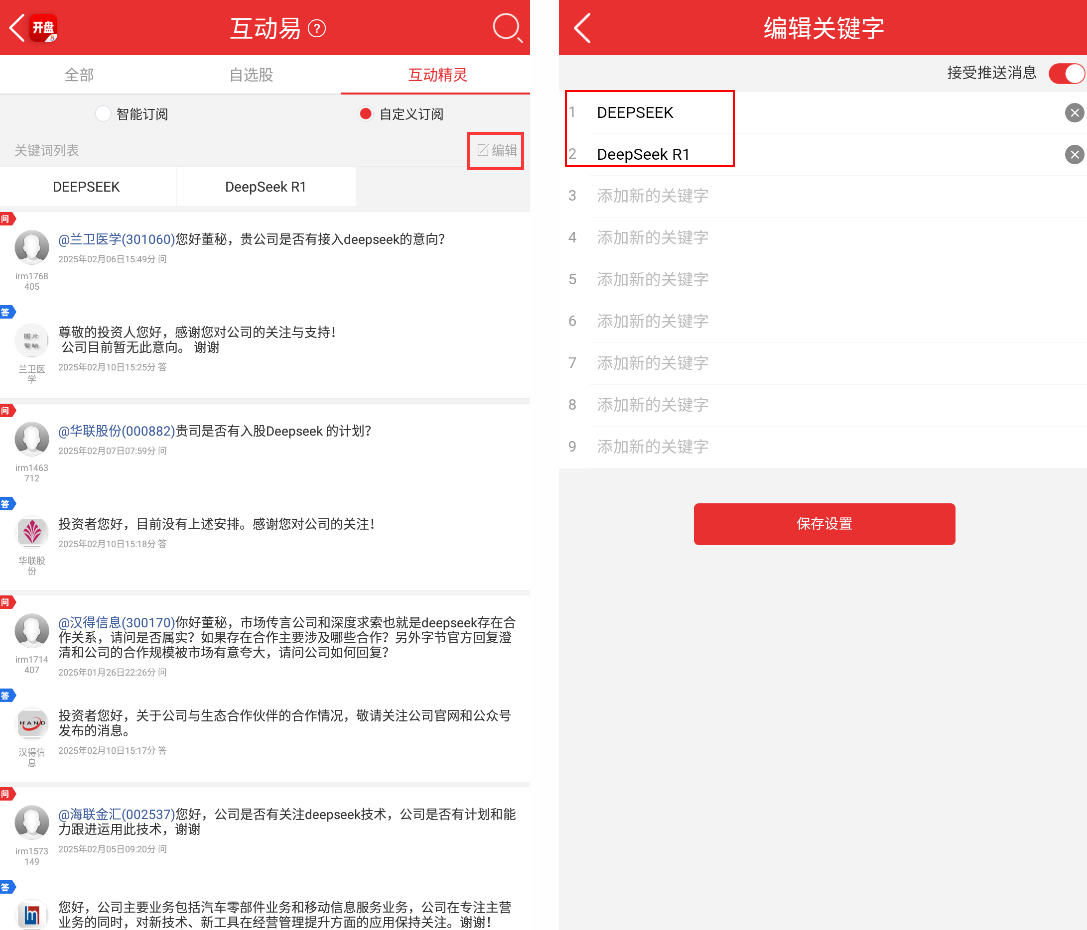The image size is (1087, 930).
Task: Open avatar of user irm1714407
Action: click(x=32, y=631)
